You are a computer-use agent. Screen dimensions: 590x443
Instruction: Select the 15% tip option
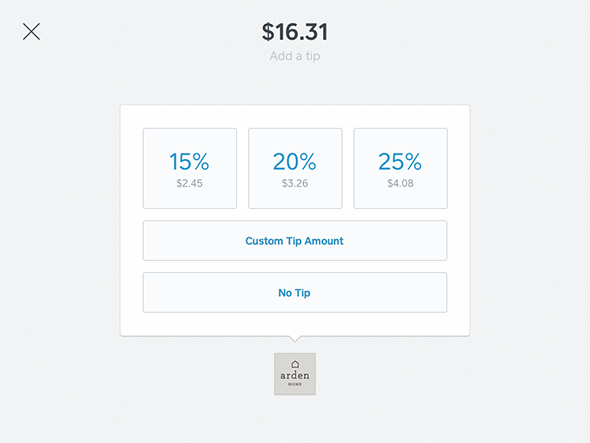click(x=190, y=168)
